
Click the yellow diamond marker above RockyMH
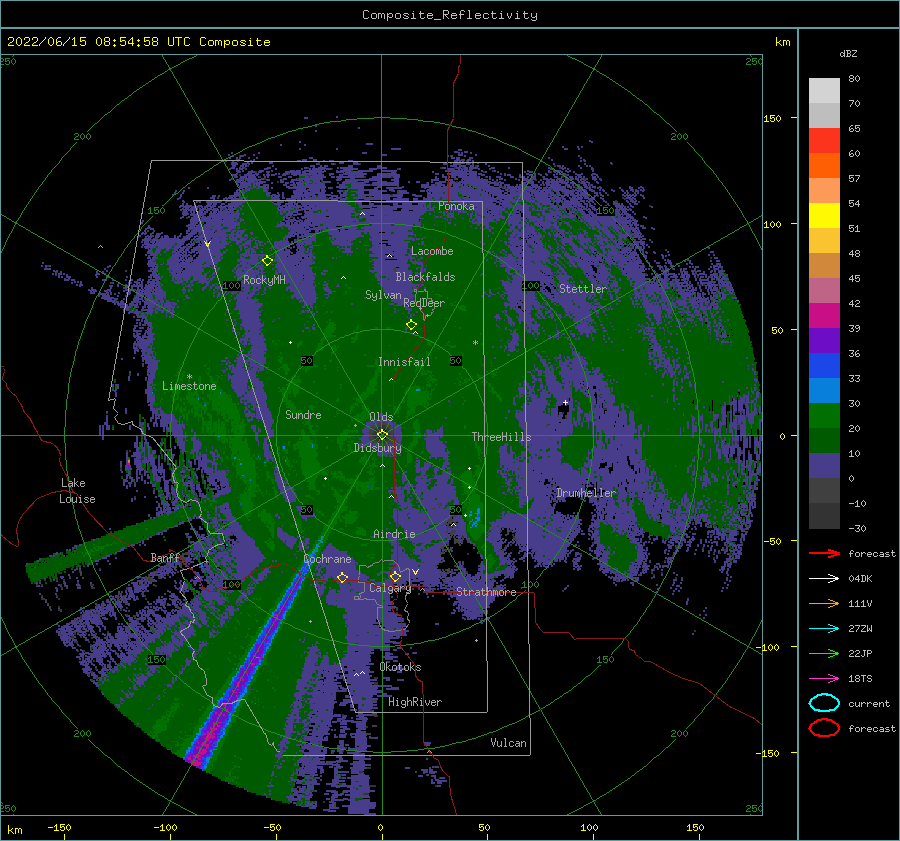(x=267, y=261)
